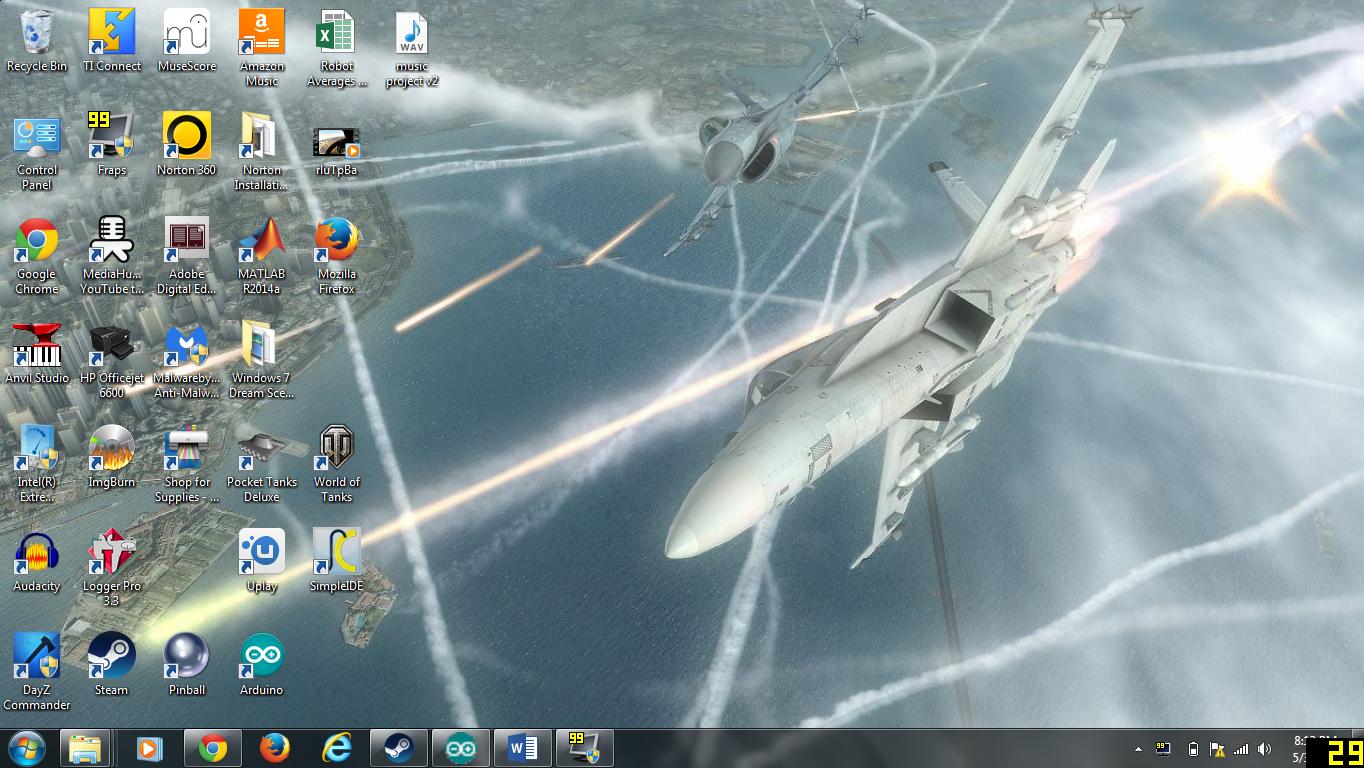Select DayZ Commander shortcut
Image resolution: width=1364 pixels, height=768 pixels.
(37, 672)
